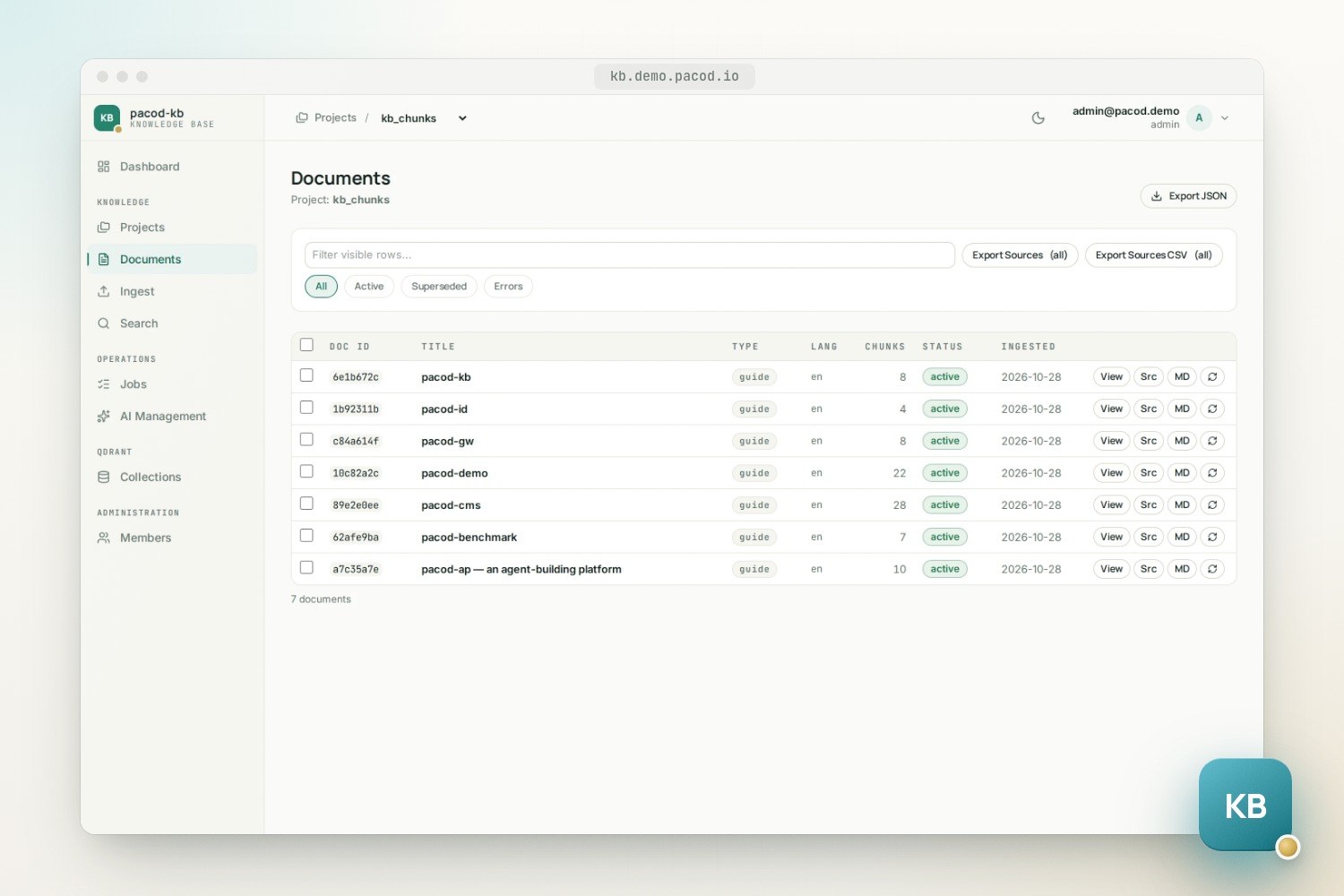
Task: Click the pacod-kb logo icon in sidebar
Action: [107, 117]
